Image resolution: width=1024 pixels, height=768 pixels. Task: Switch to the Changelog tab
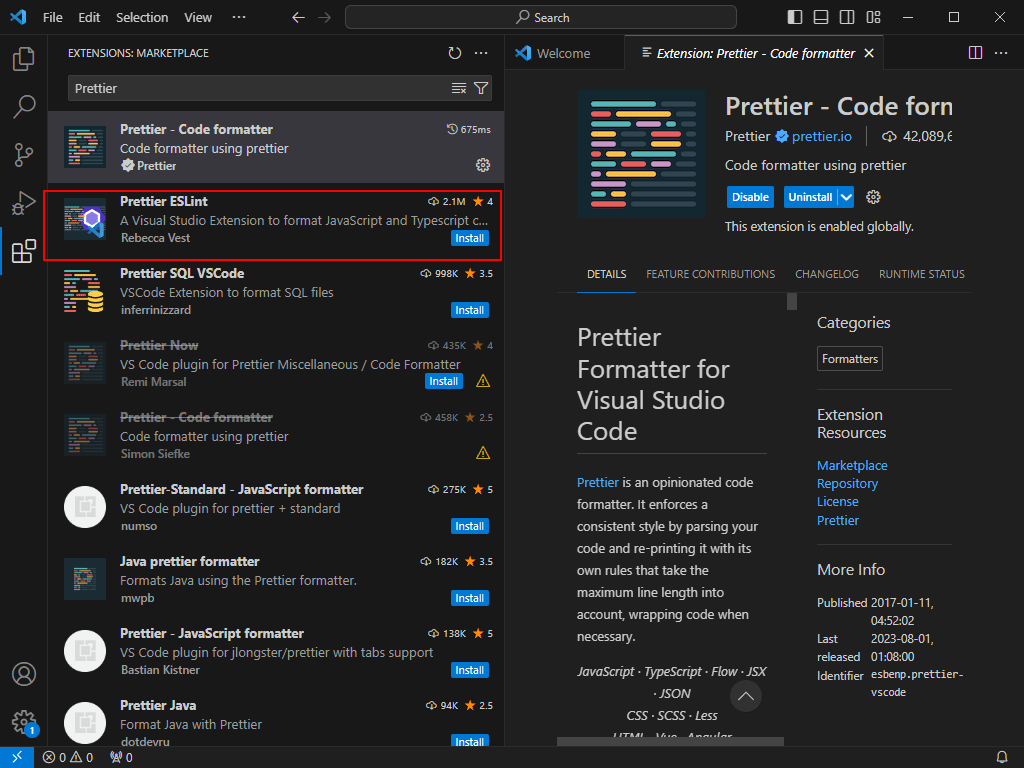827,274
